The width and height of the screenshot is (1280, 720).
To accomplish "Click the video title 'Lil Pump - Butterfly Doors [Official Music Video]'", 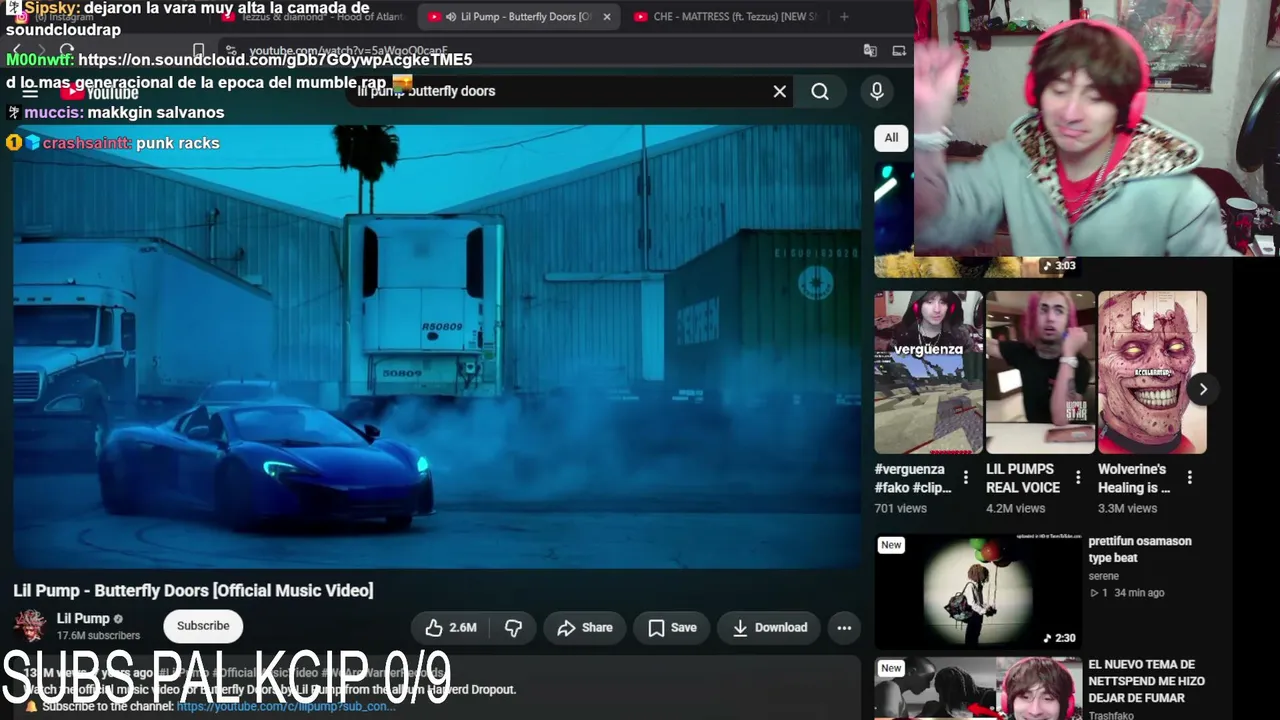I will [193, 590].
